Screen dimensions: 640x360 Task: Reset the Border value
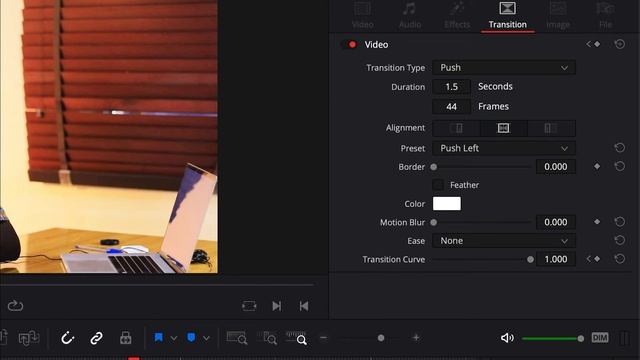[620, 166]
